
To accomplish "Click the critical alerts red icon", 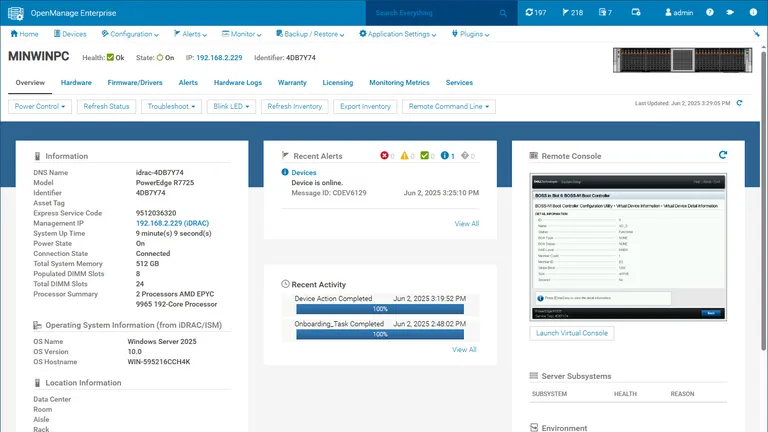I will point(385,156).
